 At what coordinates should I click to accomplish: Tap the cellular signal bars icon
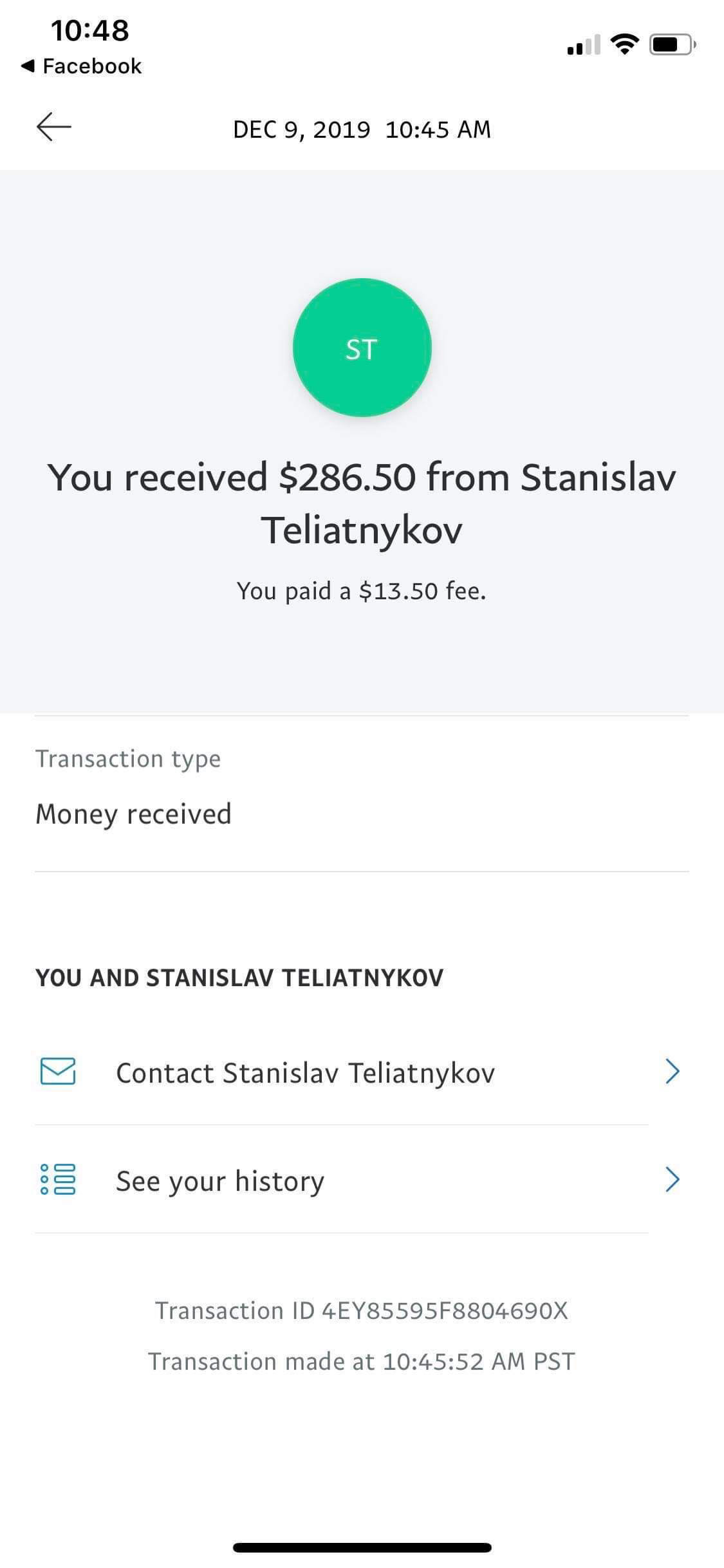tap(583, 46)
